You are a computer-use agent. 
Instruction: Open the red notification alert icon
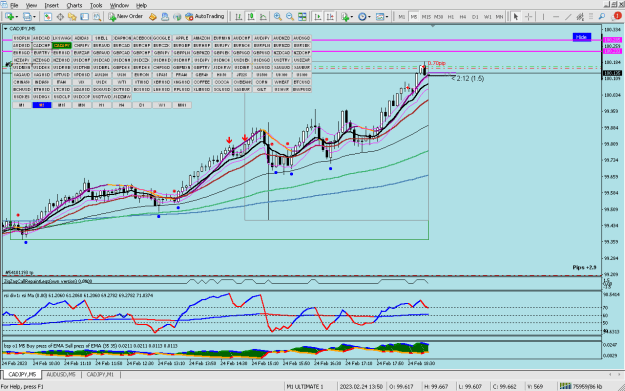[x=617, y=17]
